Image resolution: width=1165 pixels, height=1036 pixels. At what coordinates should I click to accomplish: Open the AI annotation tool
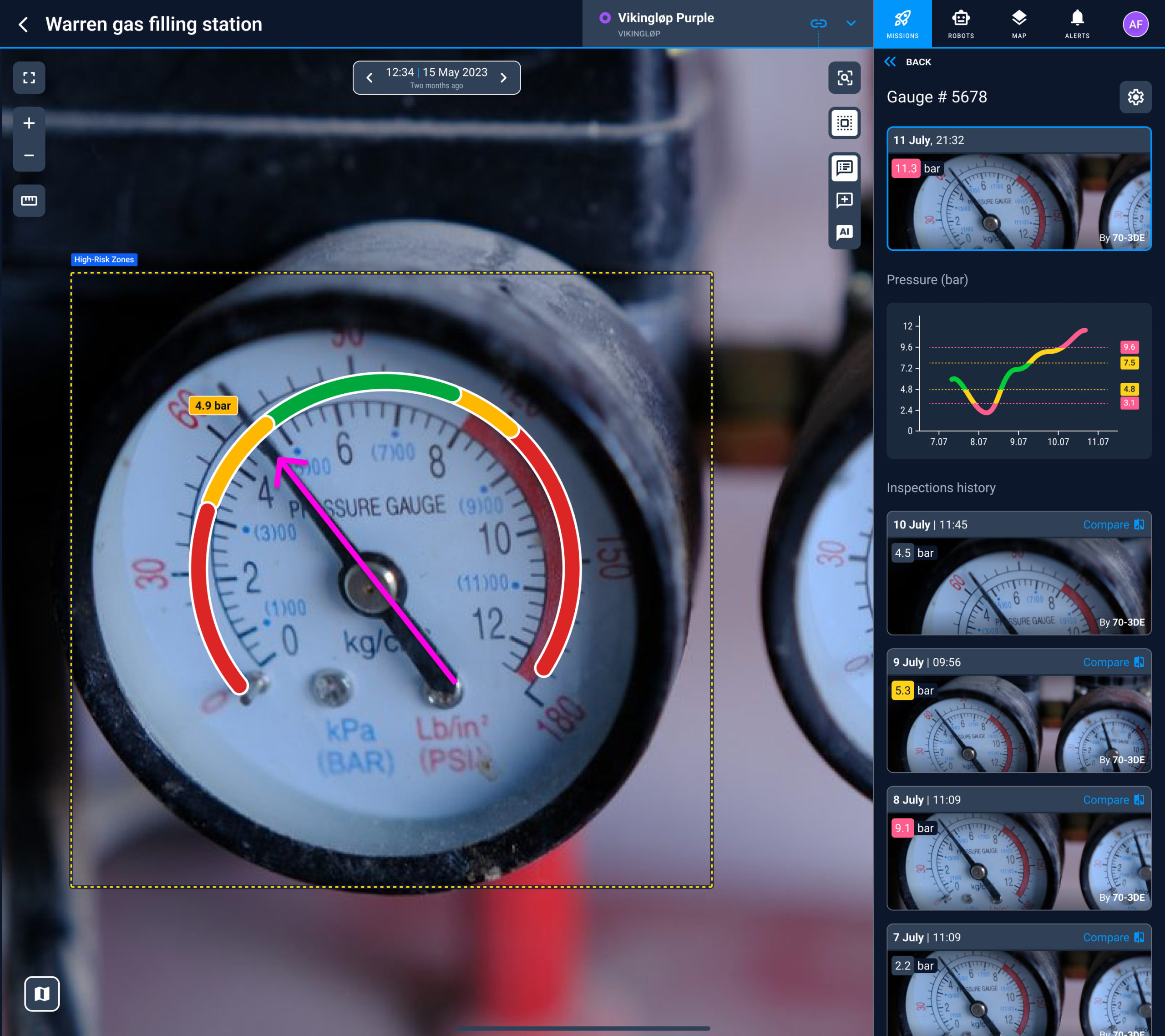point(844,232)
